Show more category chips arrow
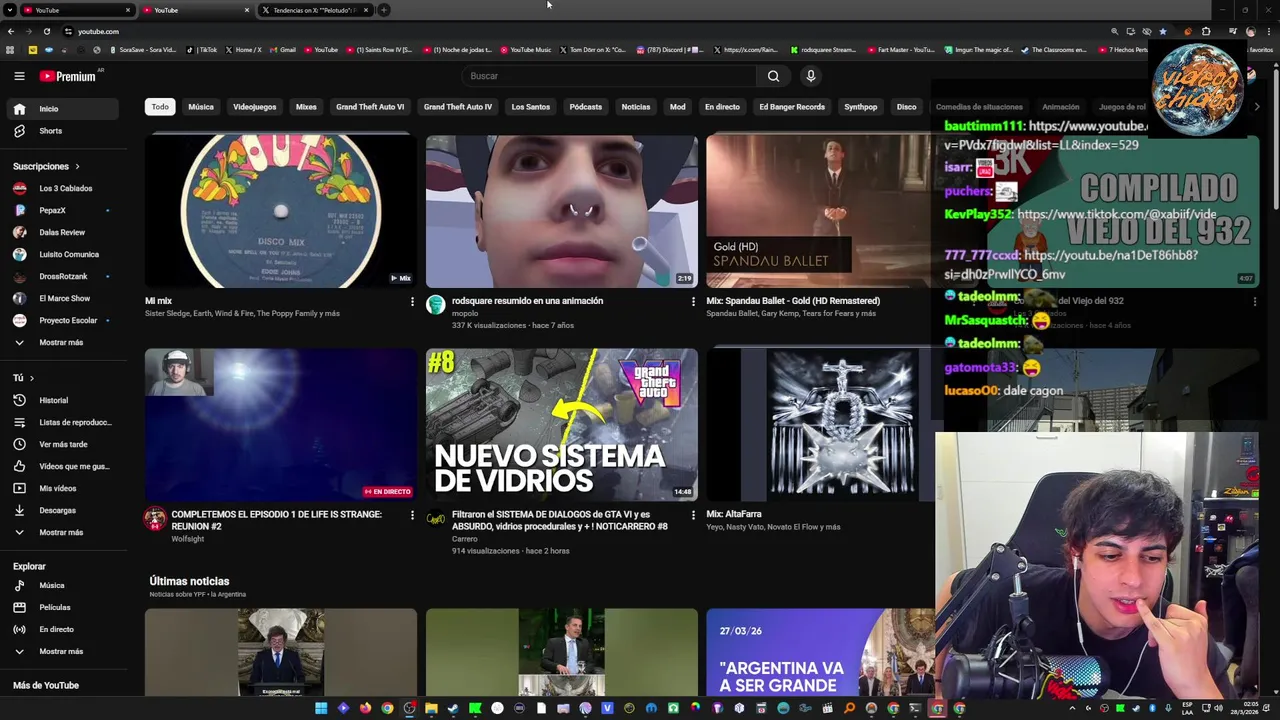 [1257, 107]
